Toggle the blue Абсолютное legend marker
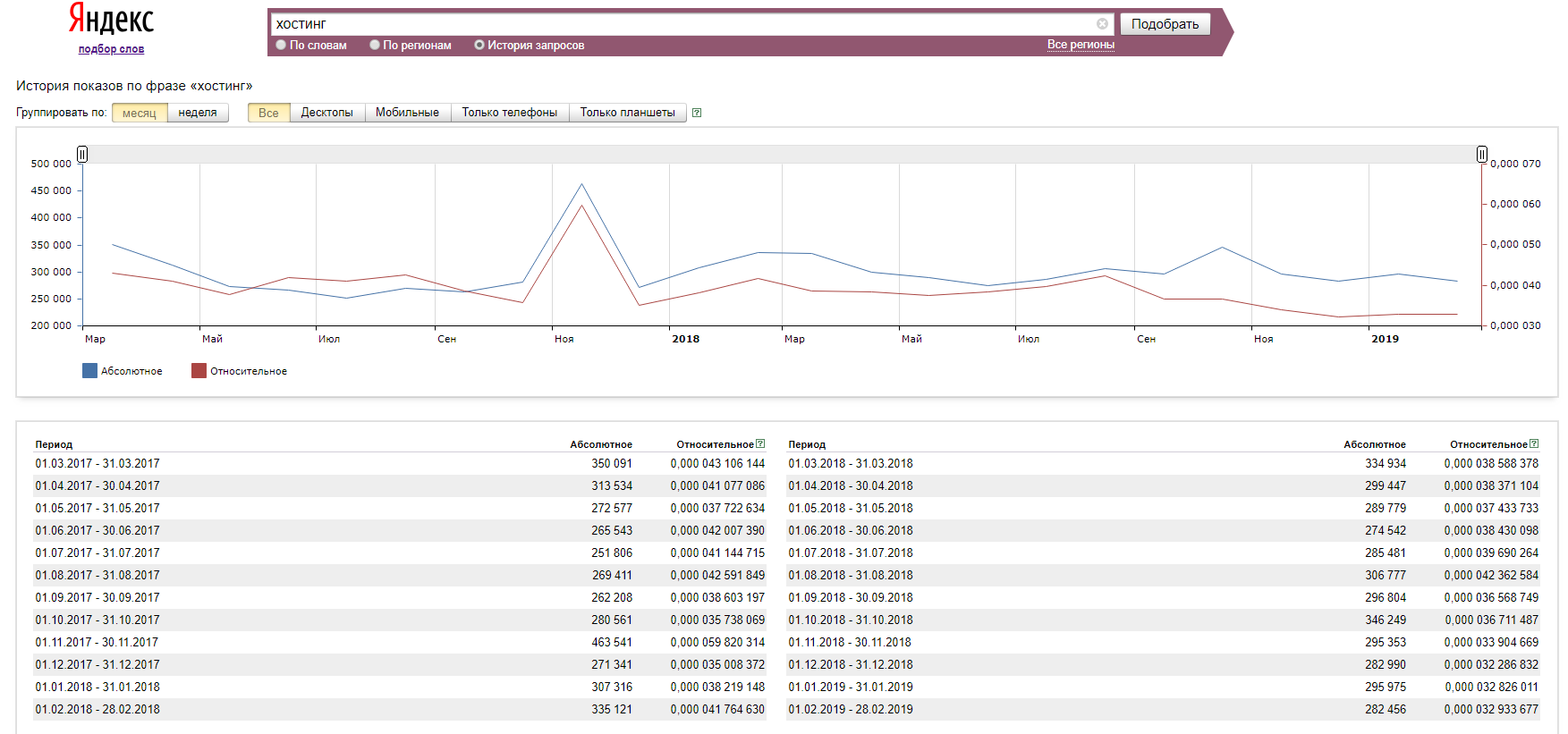Screen dimensions: 1568x734 (x=89, y=371)
